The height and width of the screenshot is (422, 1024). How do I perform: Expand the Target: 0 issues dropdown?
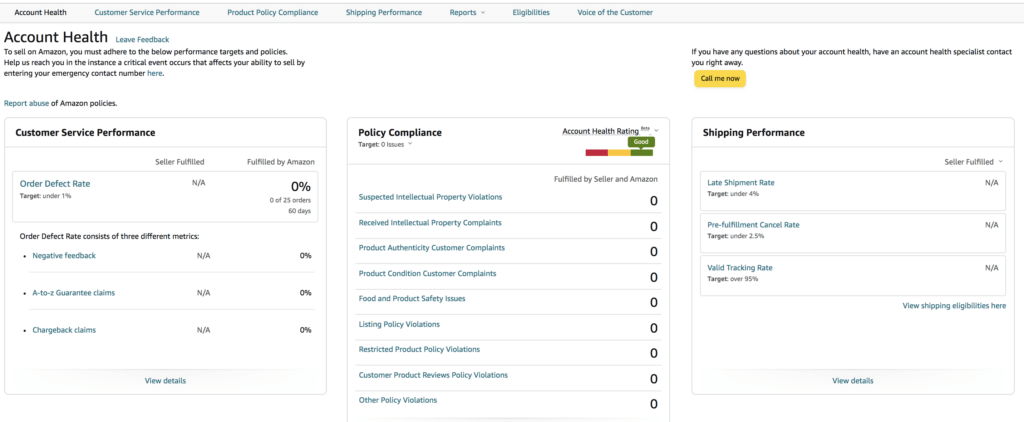(385, 144)
